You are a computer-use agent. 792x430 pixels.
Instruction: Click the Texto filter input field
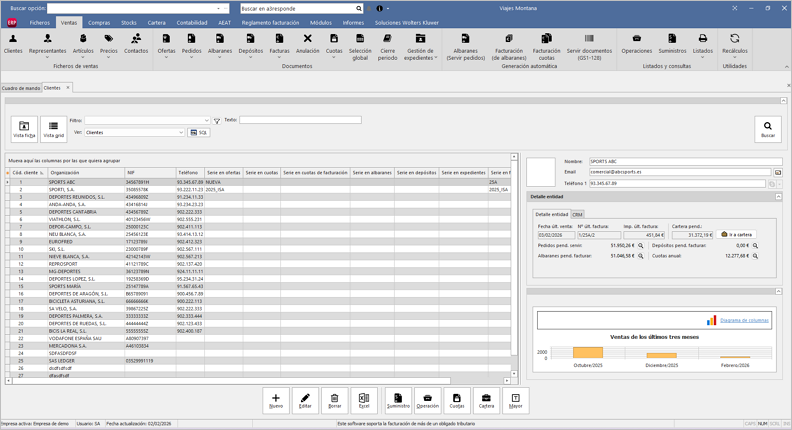click(x=300, y=120)
